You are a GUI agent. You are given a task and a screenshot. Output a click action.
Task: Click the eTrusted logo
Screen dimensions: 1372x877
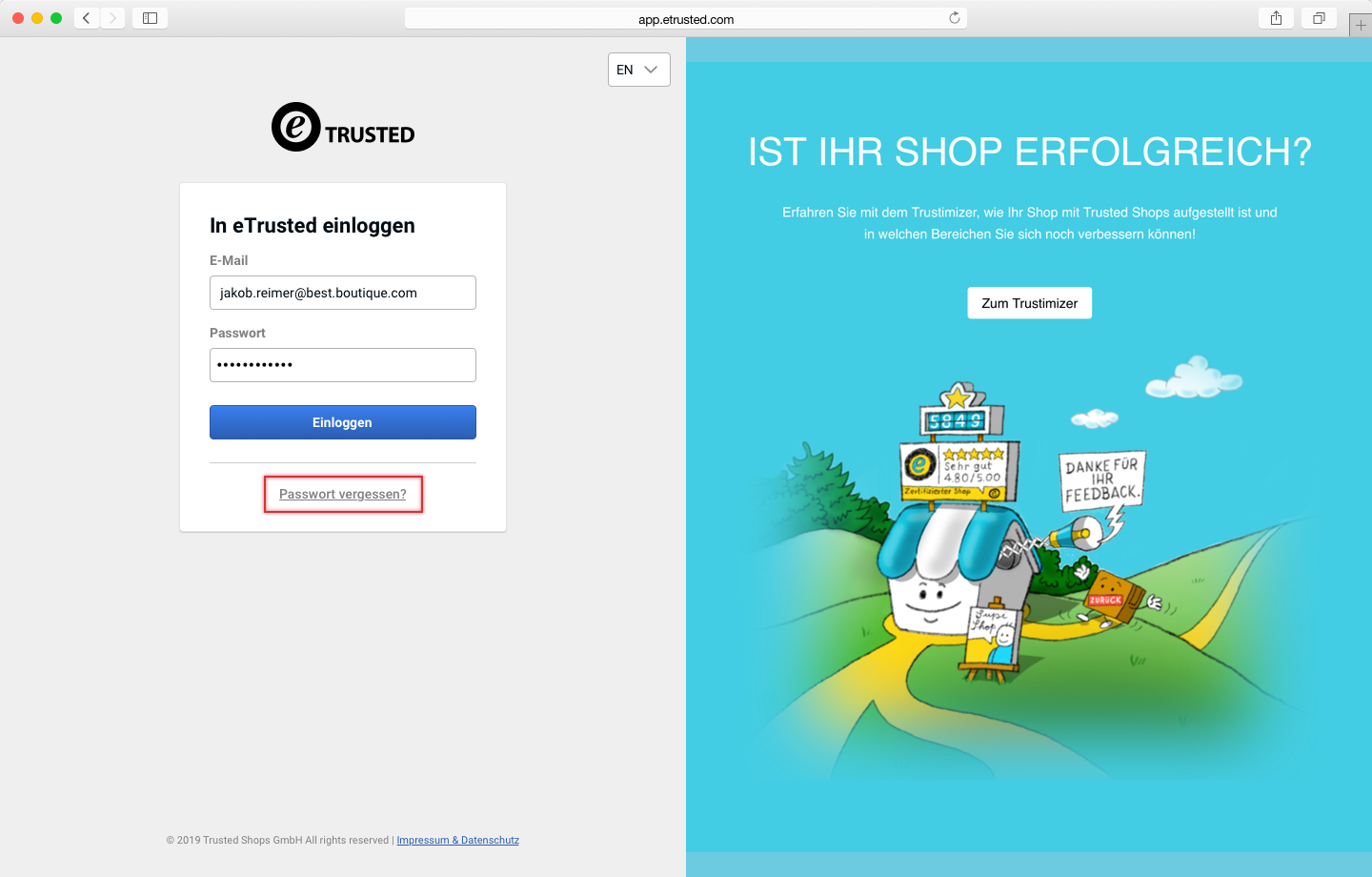tap(343, 128)
